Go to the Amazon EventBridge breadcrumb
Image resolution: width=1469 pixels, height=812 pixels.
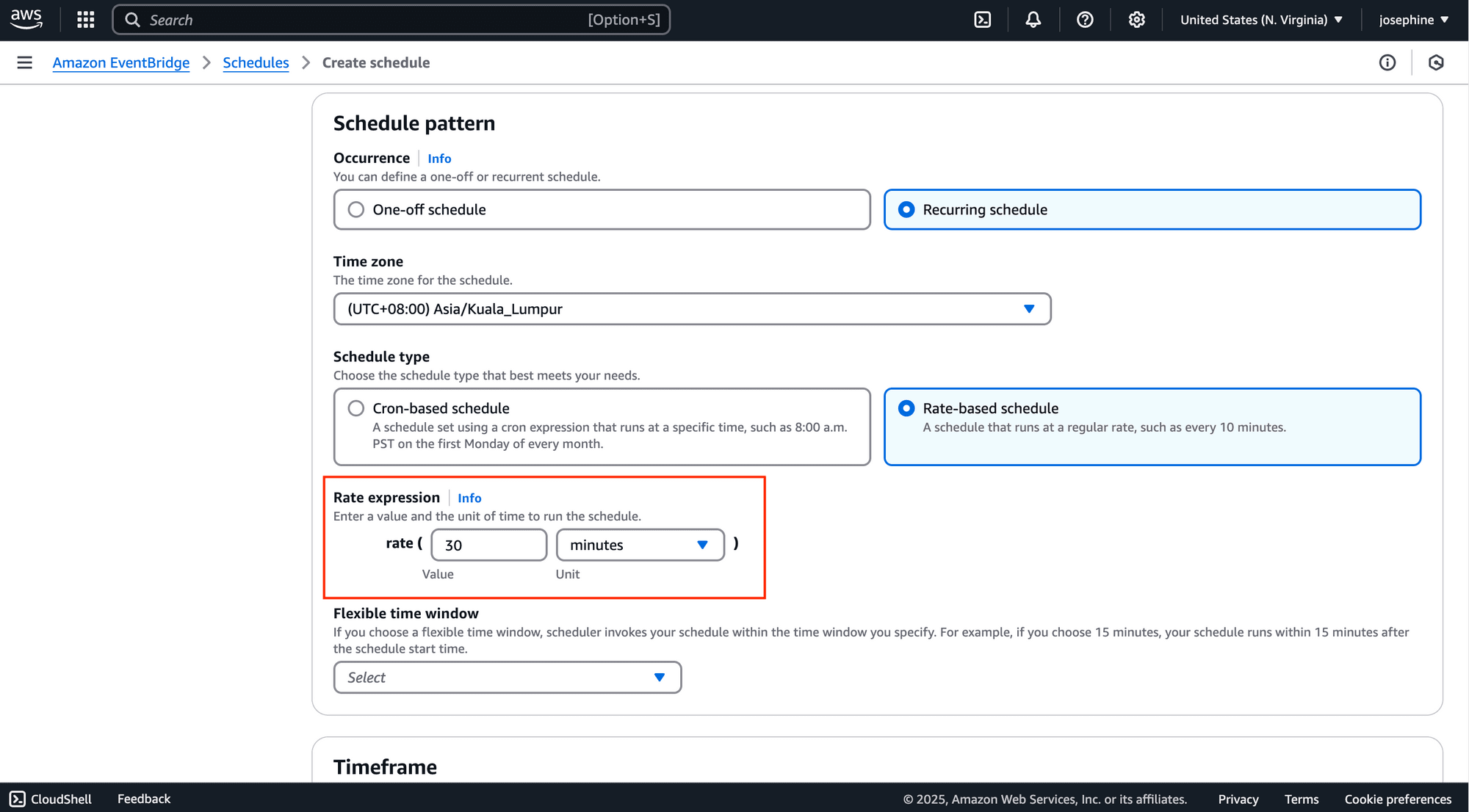point(121,62)
